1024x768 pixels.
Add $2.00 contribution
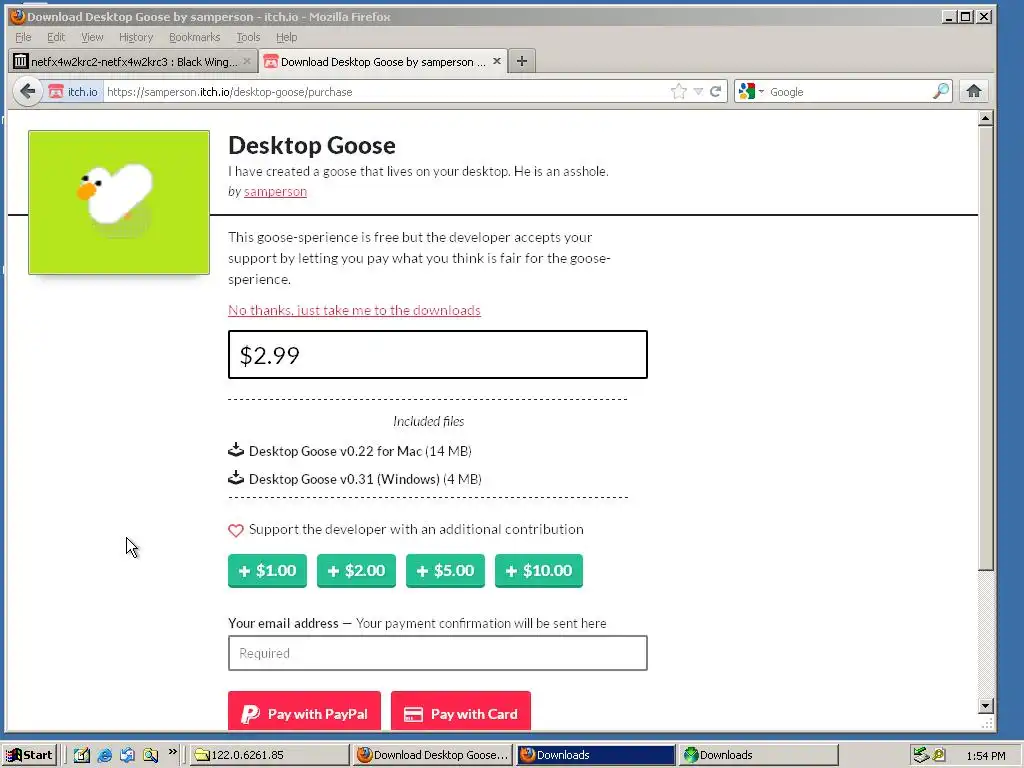[x=356, y=571]
